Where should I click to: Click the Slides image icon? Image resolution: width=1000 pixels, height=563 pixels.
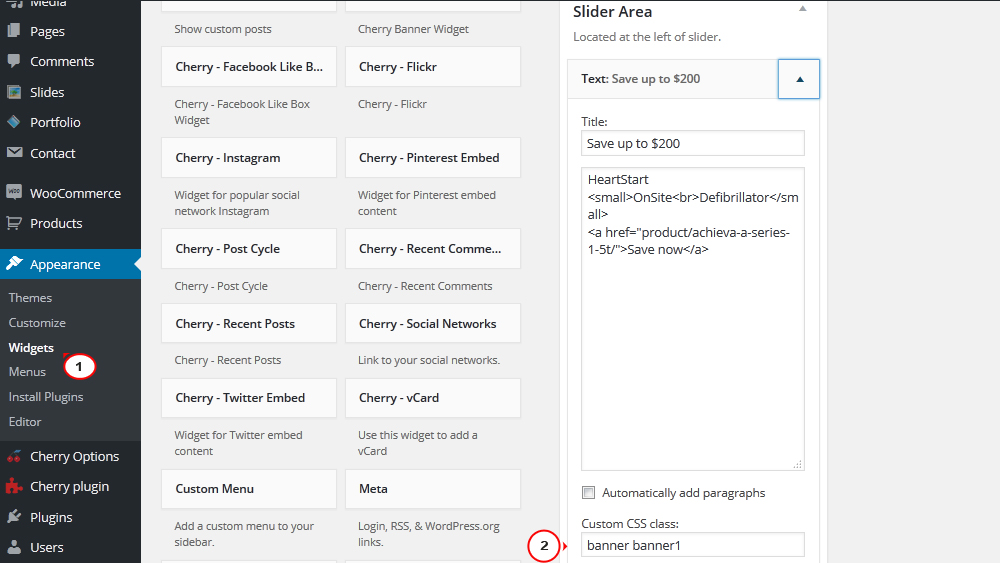(x=14, y=92)
